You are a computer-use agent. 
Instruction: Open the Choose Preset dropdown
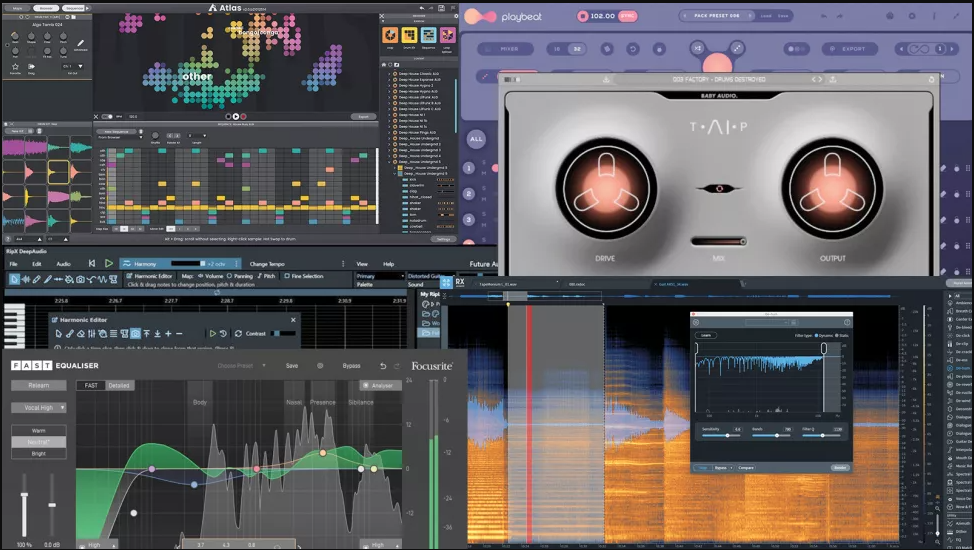click(242, 365)
